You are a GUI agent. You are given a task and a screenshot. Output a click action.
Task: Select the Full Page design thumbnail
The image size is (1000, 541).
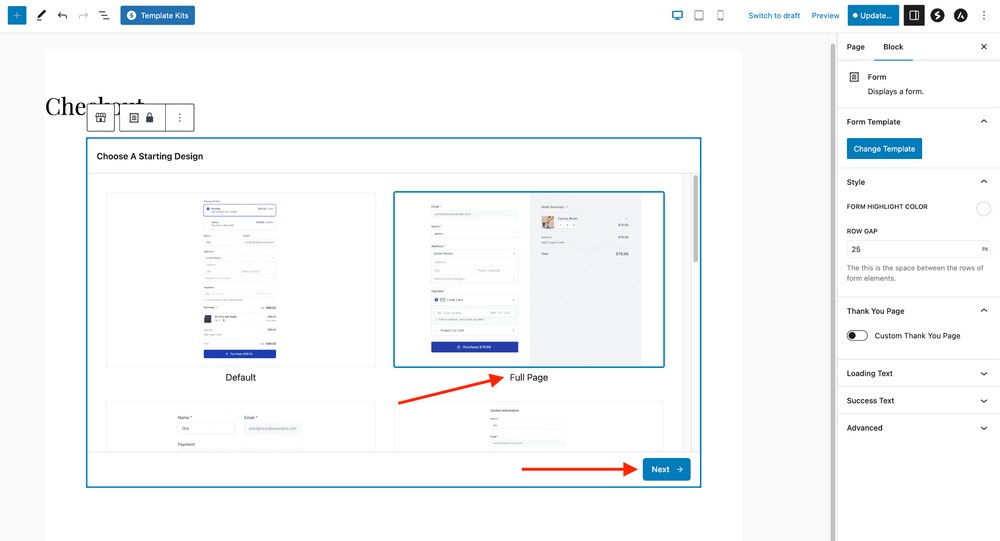[x=529, y=279]
